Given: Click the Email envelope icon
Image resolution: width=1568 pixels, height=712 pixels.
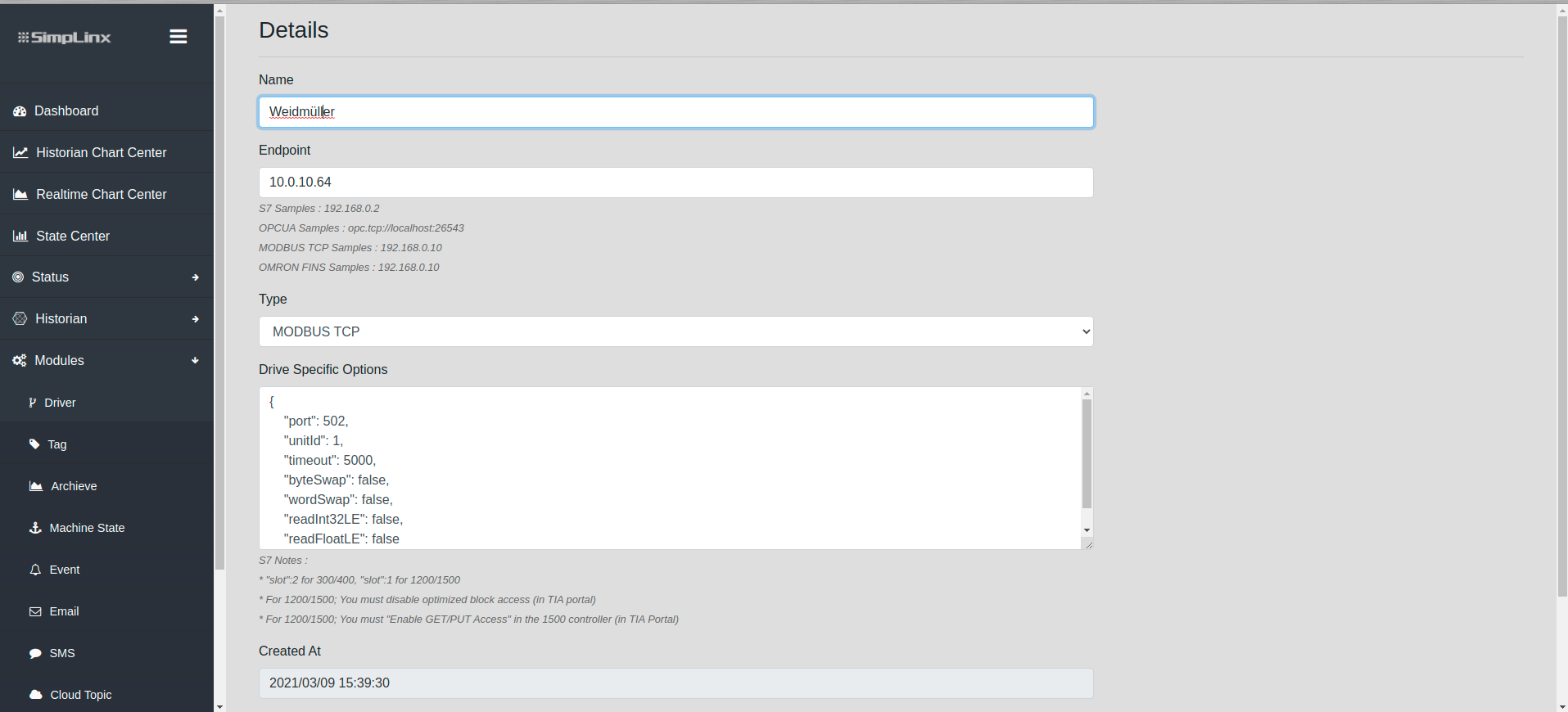Looking at the screenshot, I should pos(35,612).
